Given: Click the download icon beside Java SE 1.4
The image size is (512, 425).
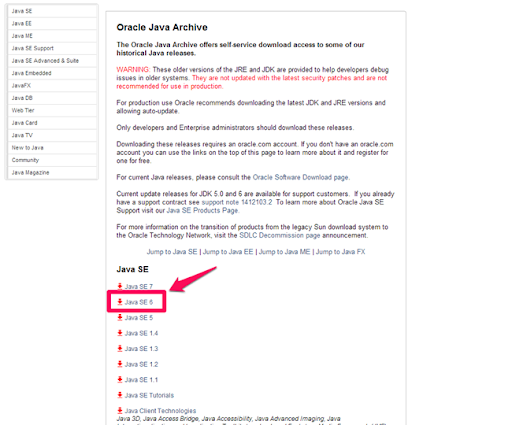Looking at the screenshot, I should click(120, 333).
